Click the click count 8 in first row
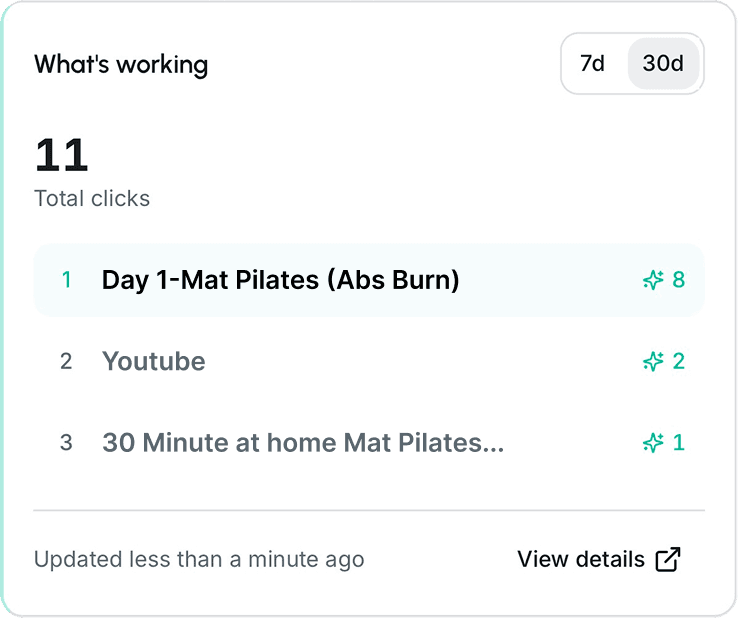The height and width of the screenshot is (618, 738). click(679, 280)
